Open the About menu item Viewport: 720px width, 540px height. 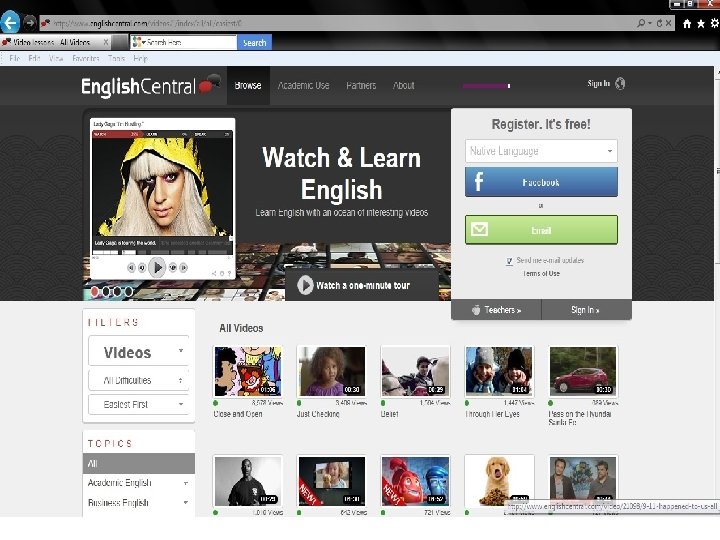404,85
